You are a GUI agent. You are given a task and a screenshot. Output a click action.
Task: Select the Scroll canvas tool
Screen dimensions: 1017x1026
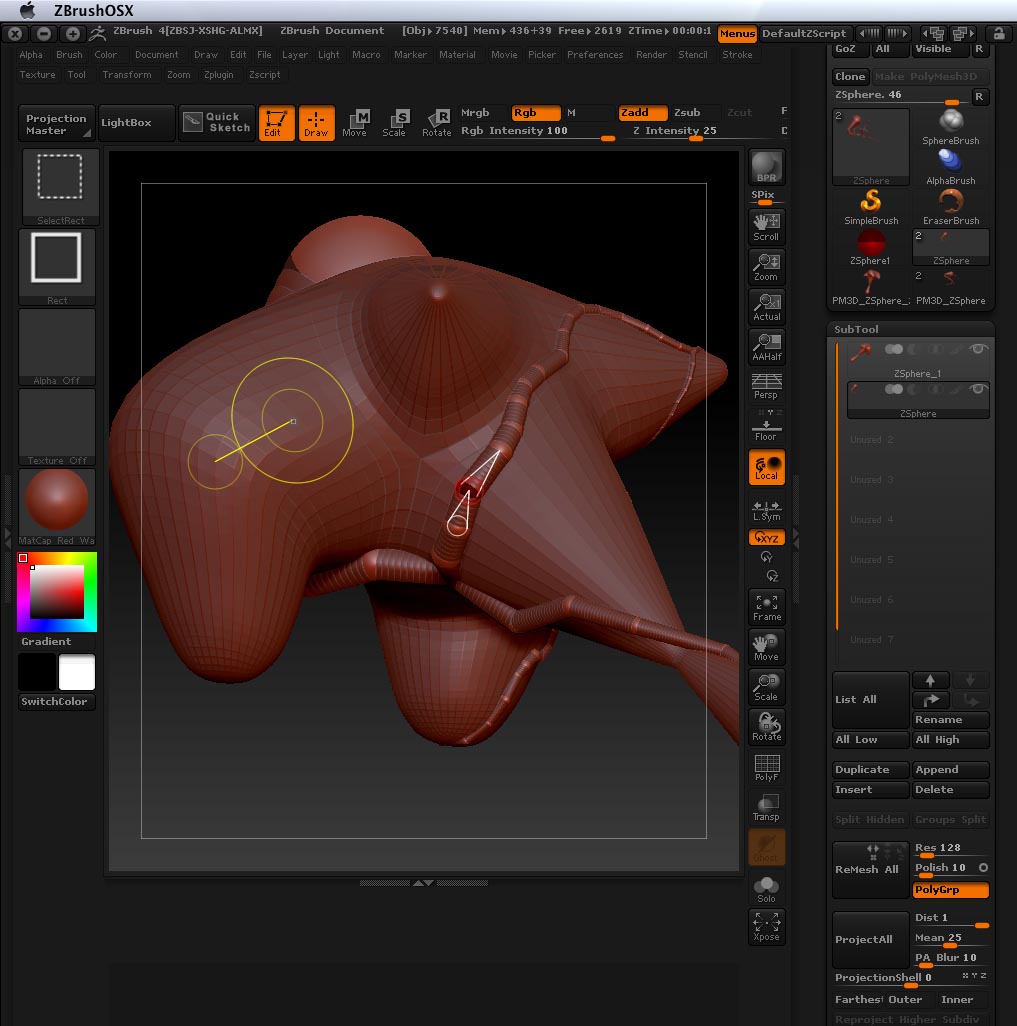(766, 227)
